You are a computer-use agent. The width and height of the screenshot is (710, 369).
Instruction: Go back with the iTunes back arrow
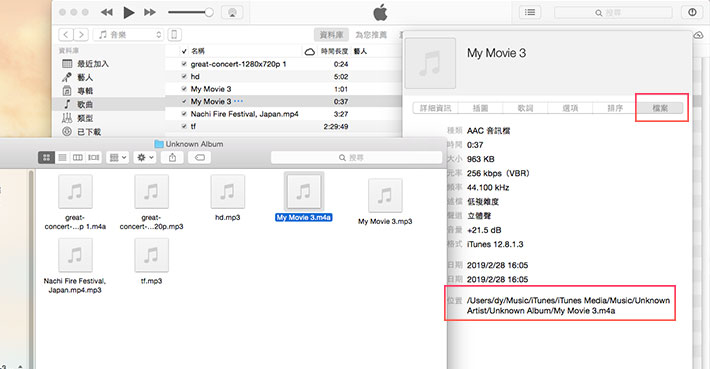pyautogui.click(x=66, y=34)
